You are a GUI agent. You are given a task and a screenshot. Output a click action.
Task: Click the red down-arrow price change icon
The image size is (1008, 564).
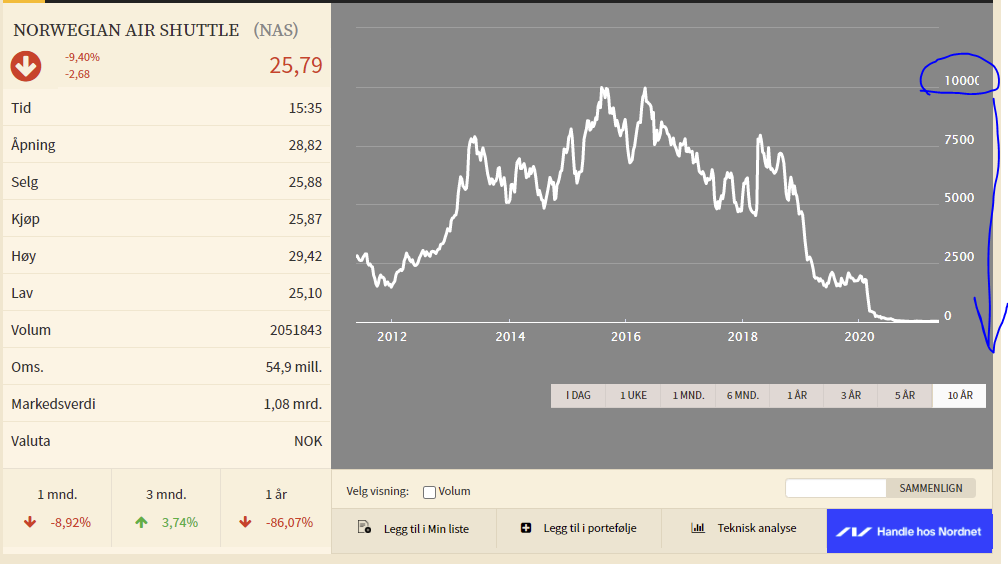pyautogui.click(x=26, y=66)
